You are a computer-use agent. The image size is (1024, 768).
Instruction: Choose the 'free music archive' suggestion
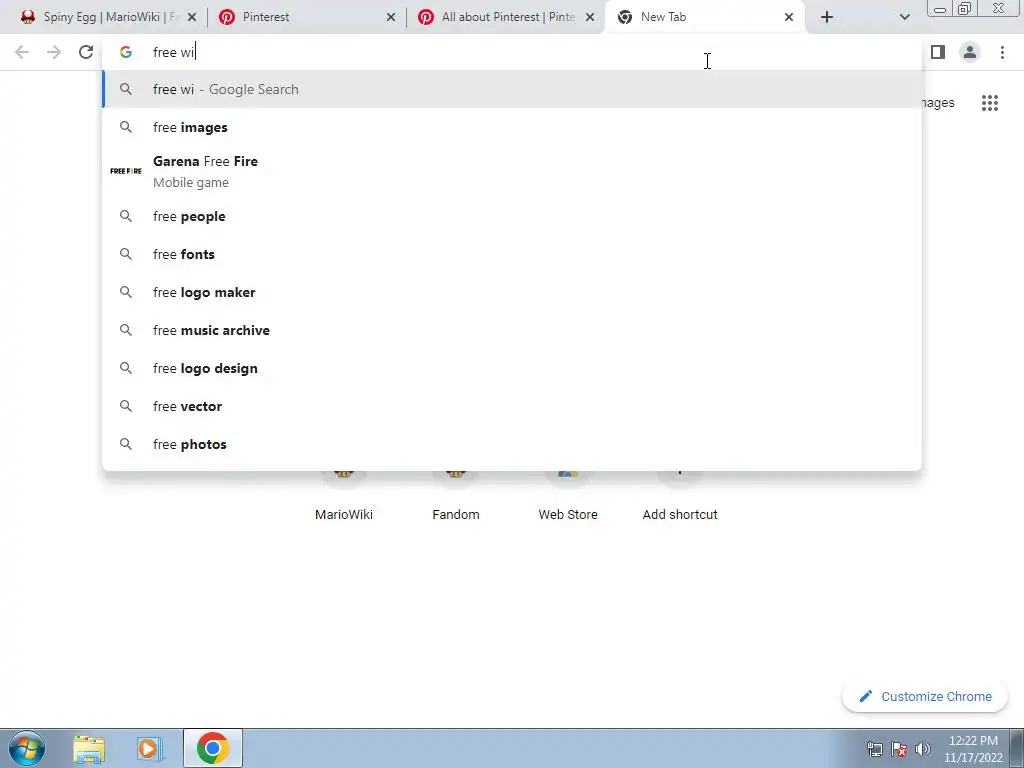512,330
